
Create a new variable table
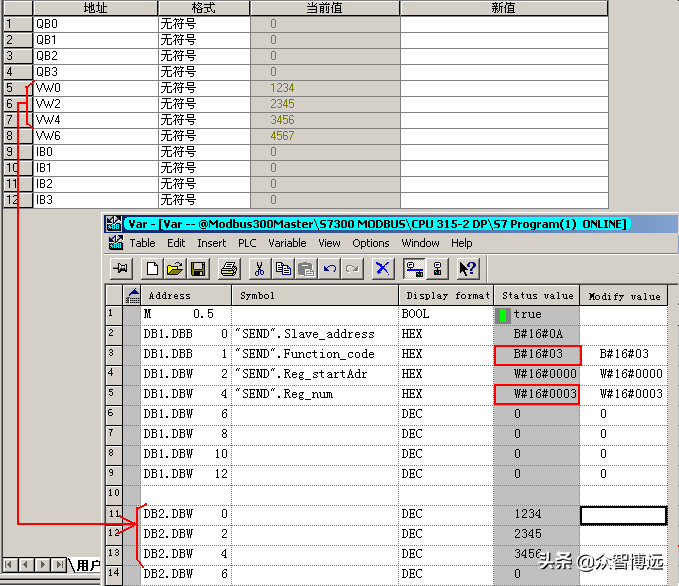tap(152, 268)
